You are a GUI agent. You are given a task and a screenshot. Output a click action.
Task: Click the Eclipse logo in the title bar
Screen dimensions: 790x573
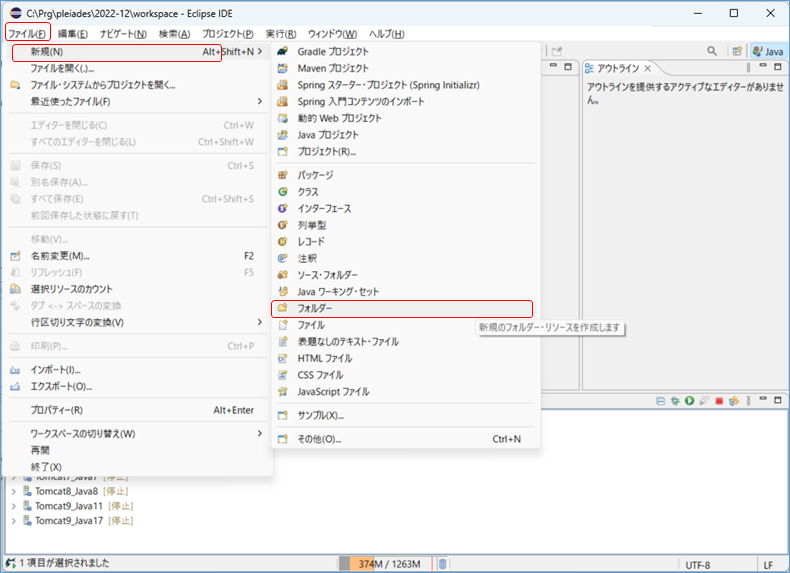coord(16,13)
